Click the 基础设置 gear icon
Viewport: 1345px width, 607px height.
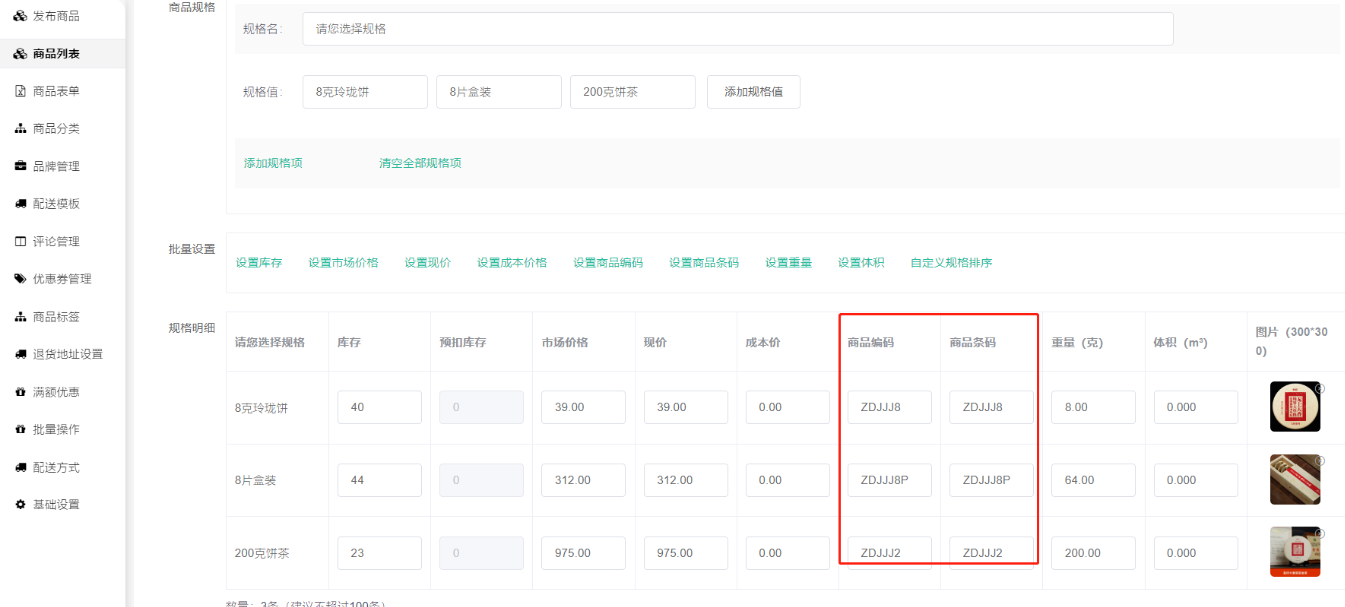20,504
